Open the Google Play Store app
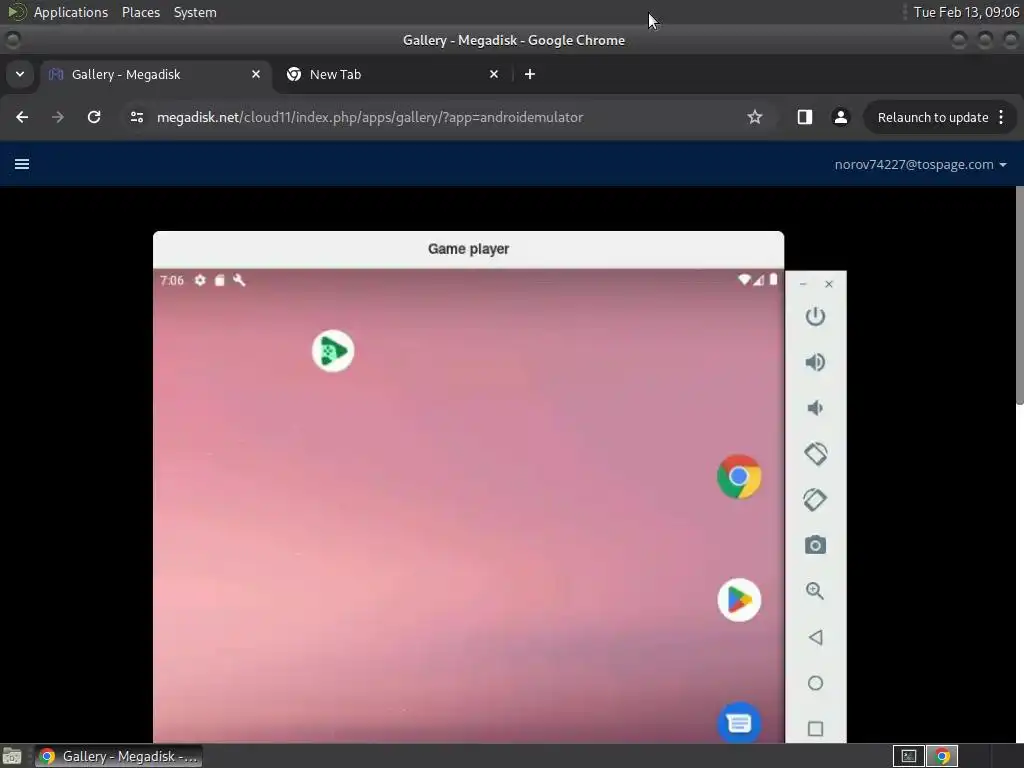The width and height of the screenshot is (1024, 768). [739, 600]
